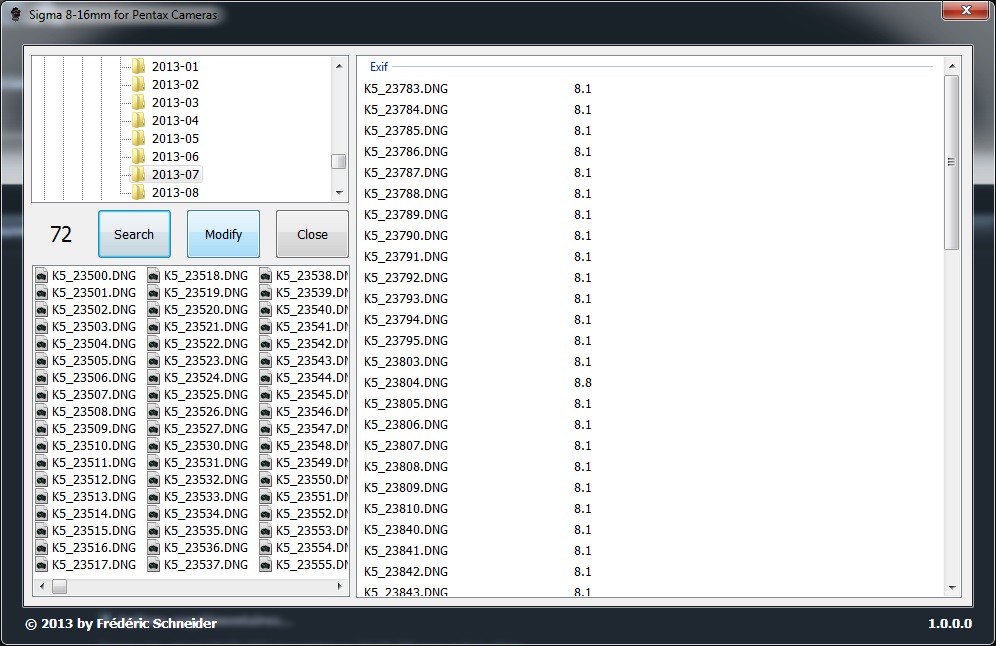This screenshot has height=646, width=996.
Task: Select the 2013-08 folder label
Action: click(175, 192)
